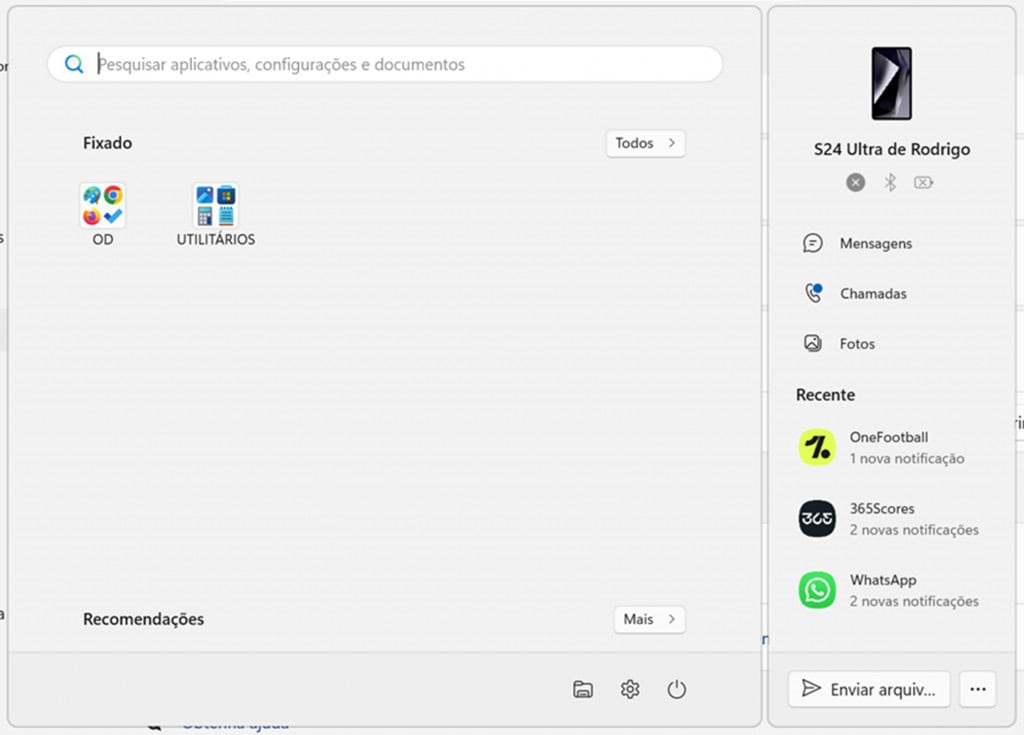The height and width of the screenshot is (735, 1024).
Task: Open Settings via the gear icon
Action: [x=630, y=689]
